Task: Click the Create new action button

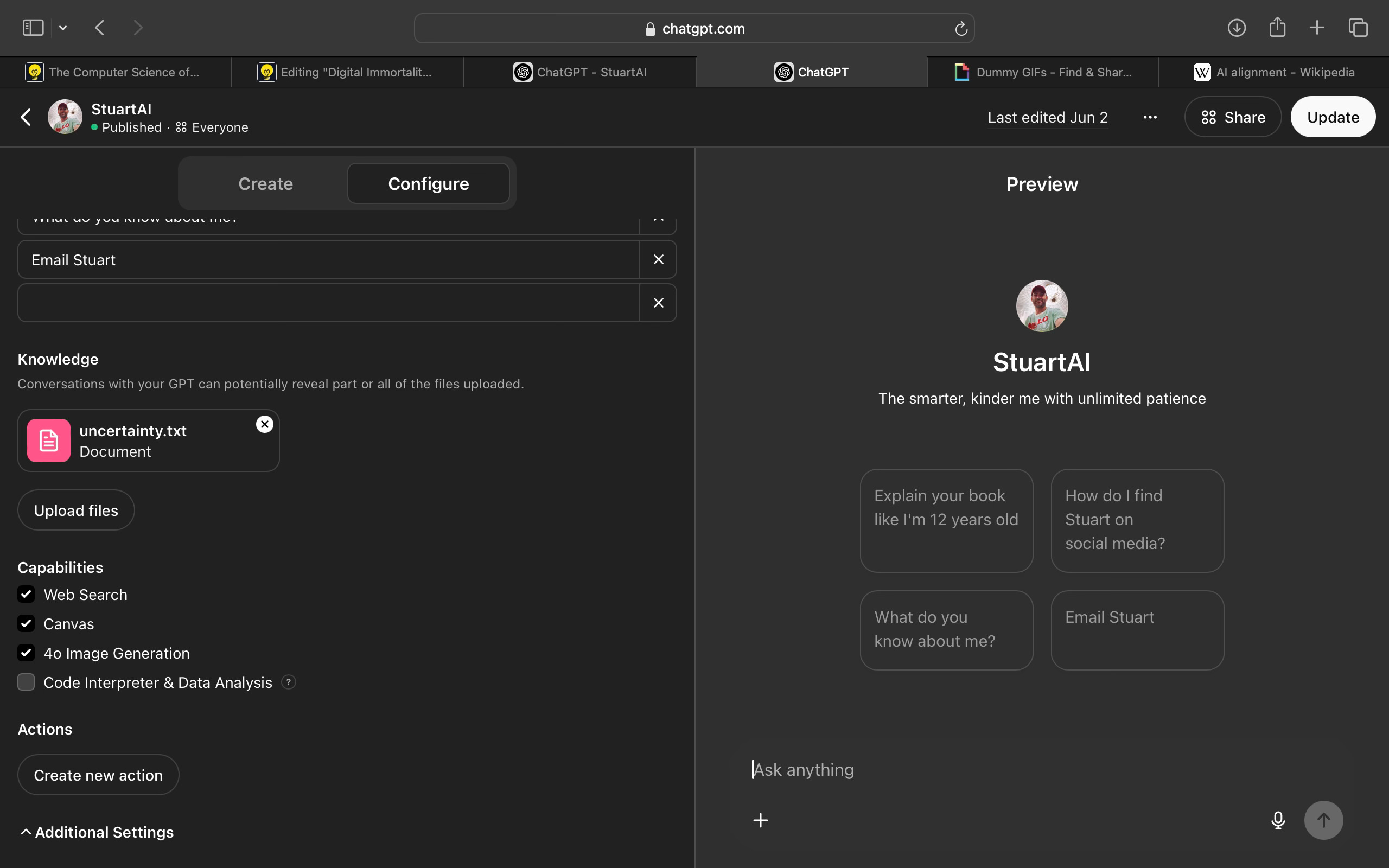Action: tap(98, 775)
